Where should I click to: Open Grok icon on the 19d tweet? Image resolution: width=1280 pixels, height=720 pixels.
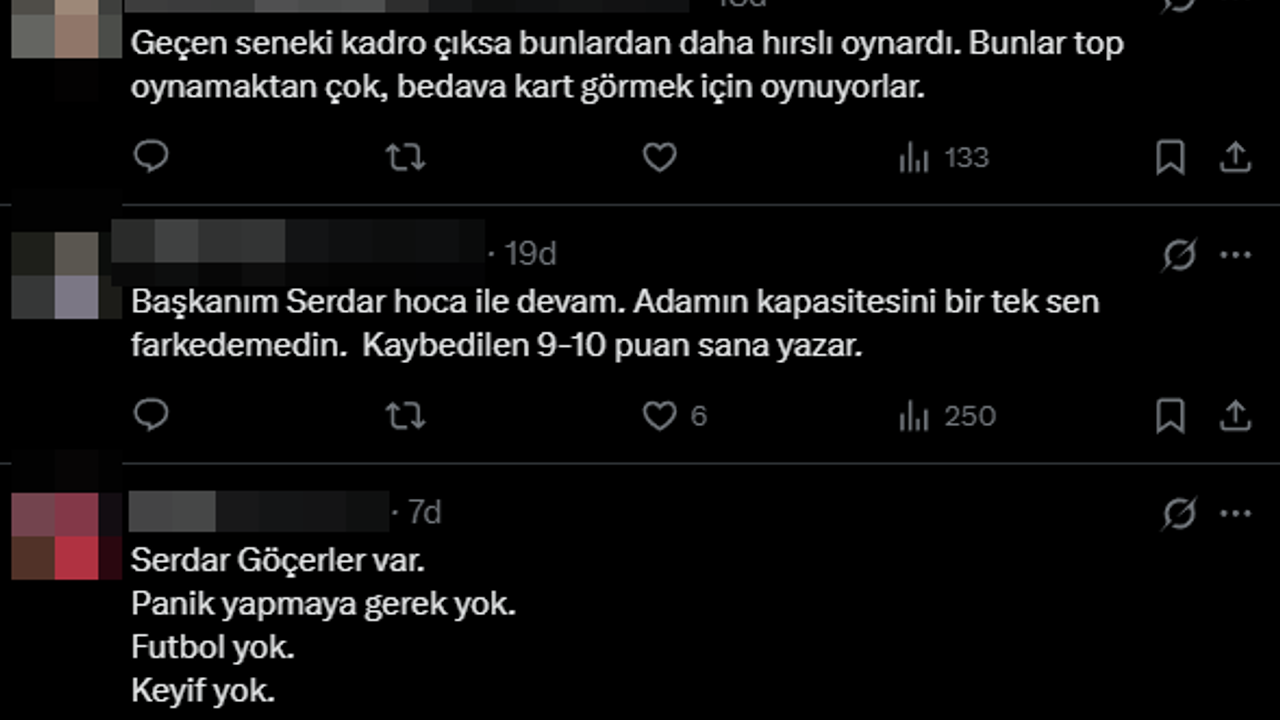pos(1180,256)
